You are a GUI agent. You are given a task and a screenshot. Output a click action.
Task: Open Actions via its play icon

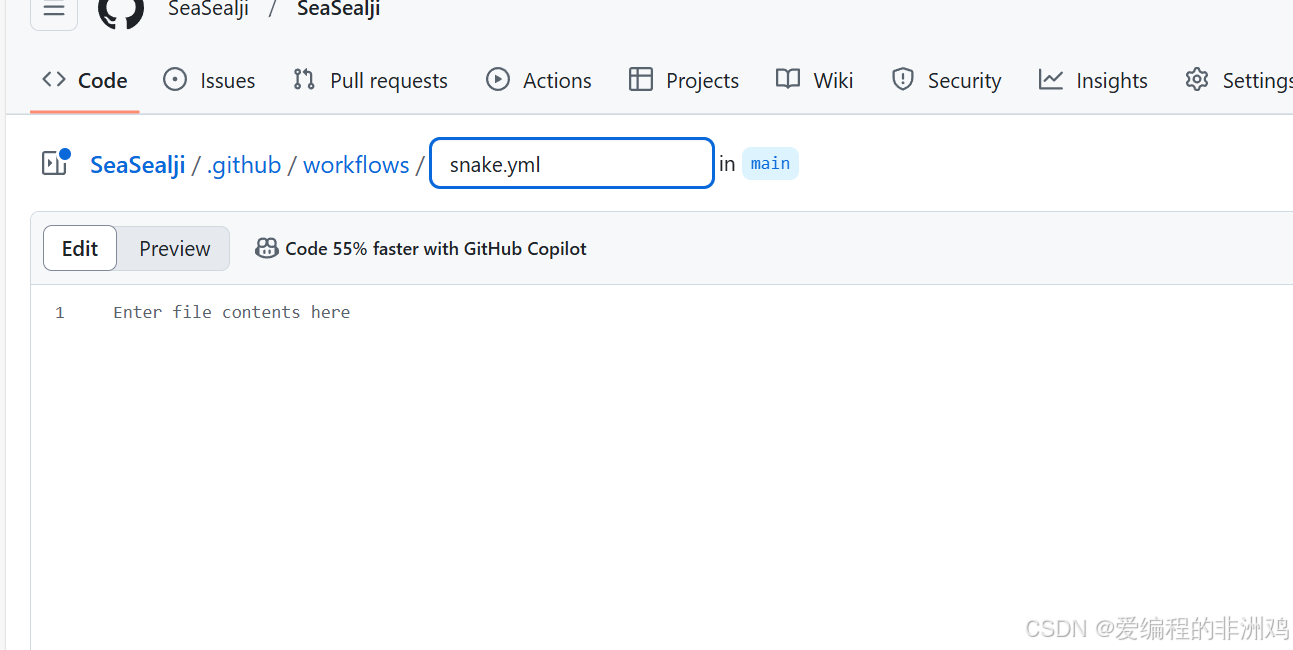[x=497, y=79]
